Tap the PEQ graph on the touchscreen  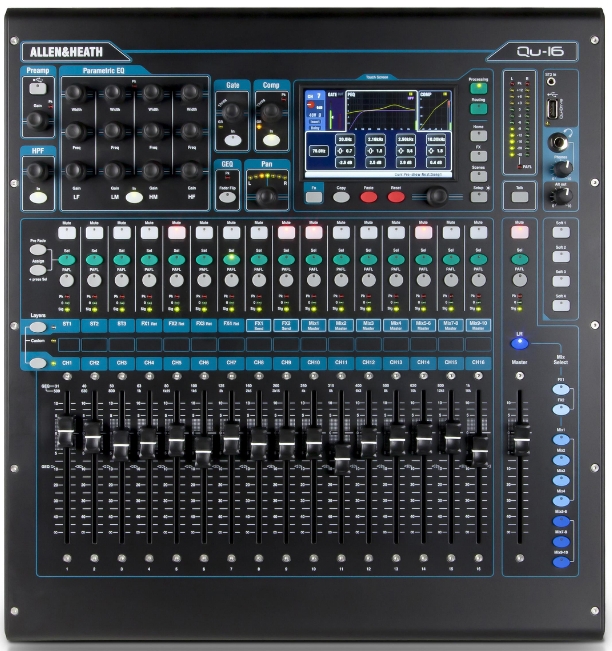click(x=381, y=111)
